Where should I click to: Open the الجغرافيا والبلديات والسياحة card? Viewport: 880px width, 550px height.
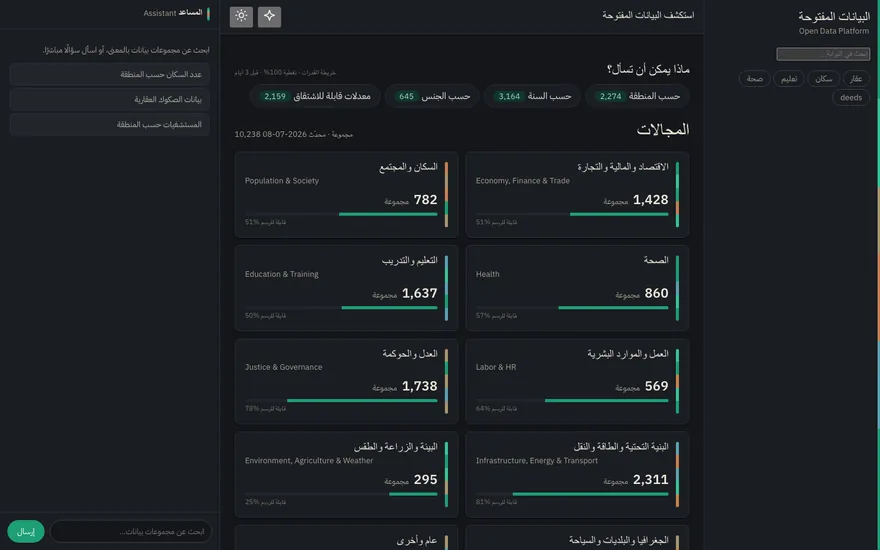point(577,538)
